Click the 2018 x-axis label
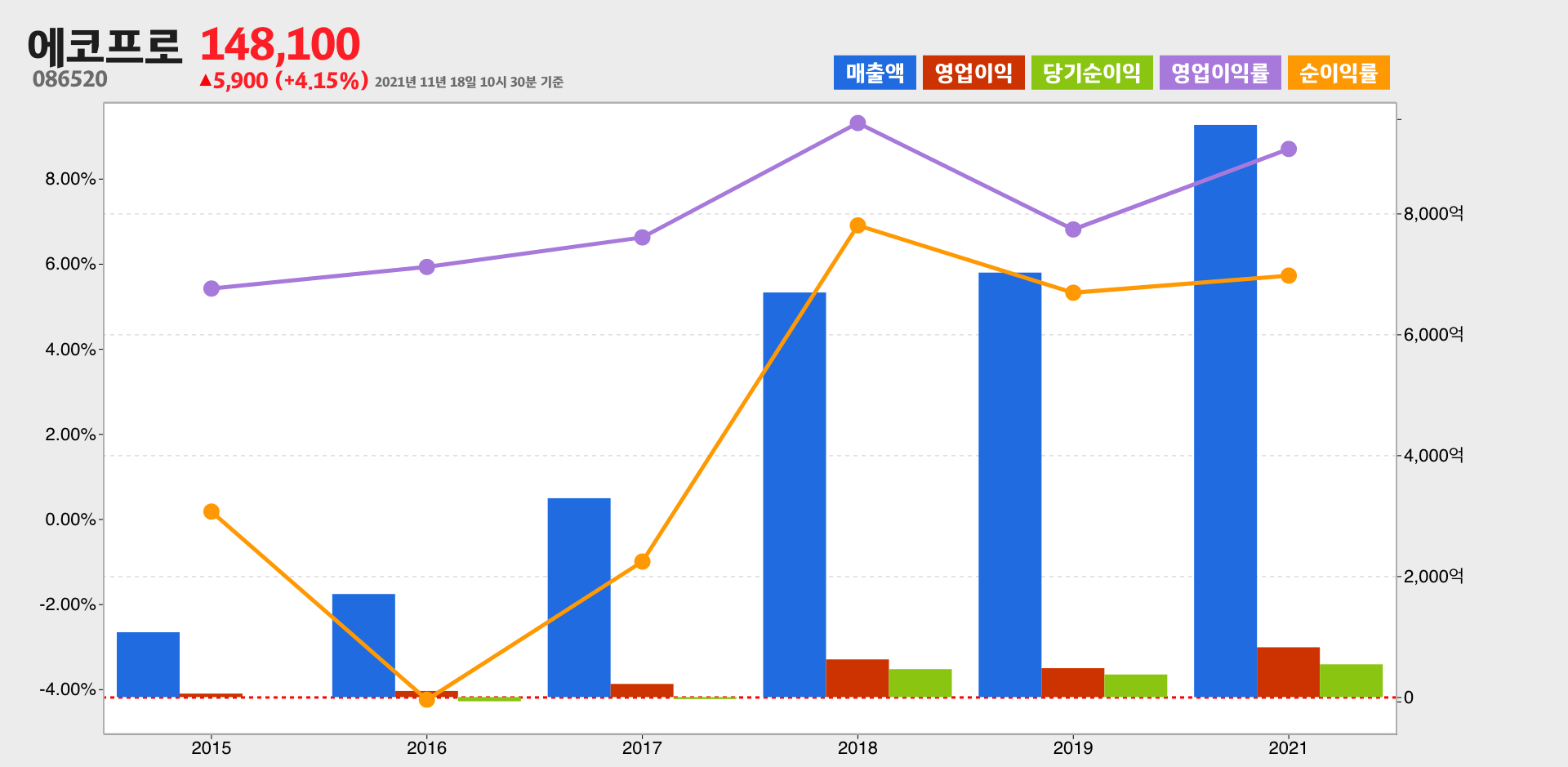The image size is (1568, 767). click(x=857, y=747)
